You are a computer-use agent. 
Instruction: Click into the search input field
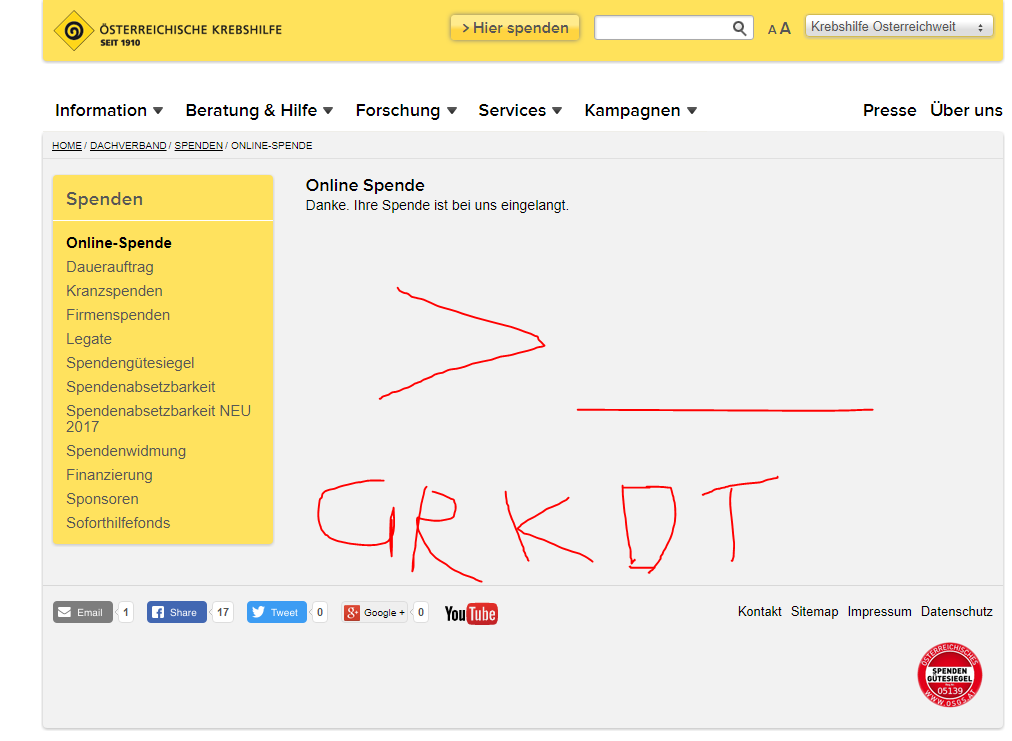tap(663, 28)
